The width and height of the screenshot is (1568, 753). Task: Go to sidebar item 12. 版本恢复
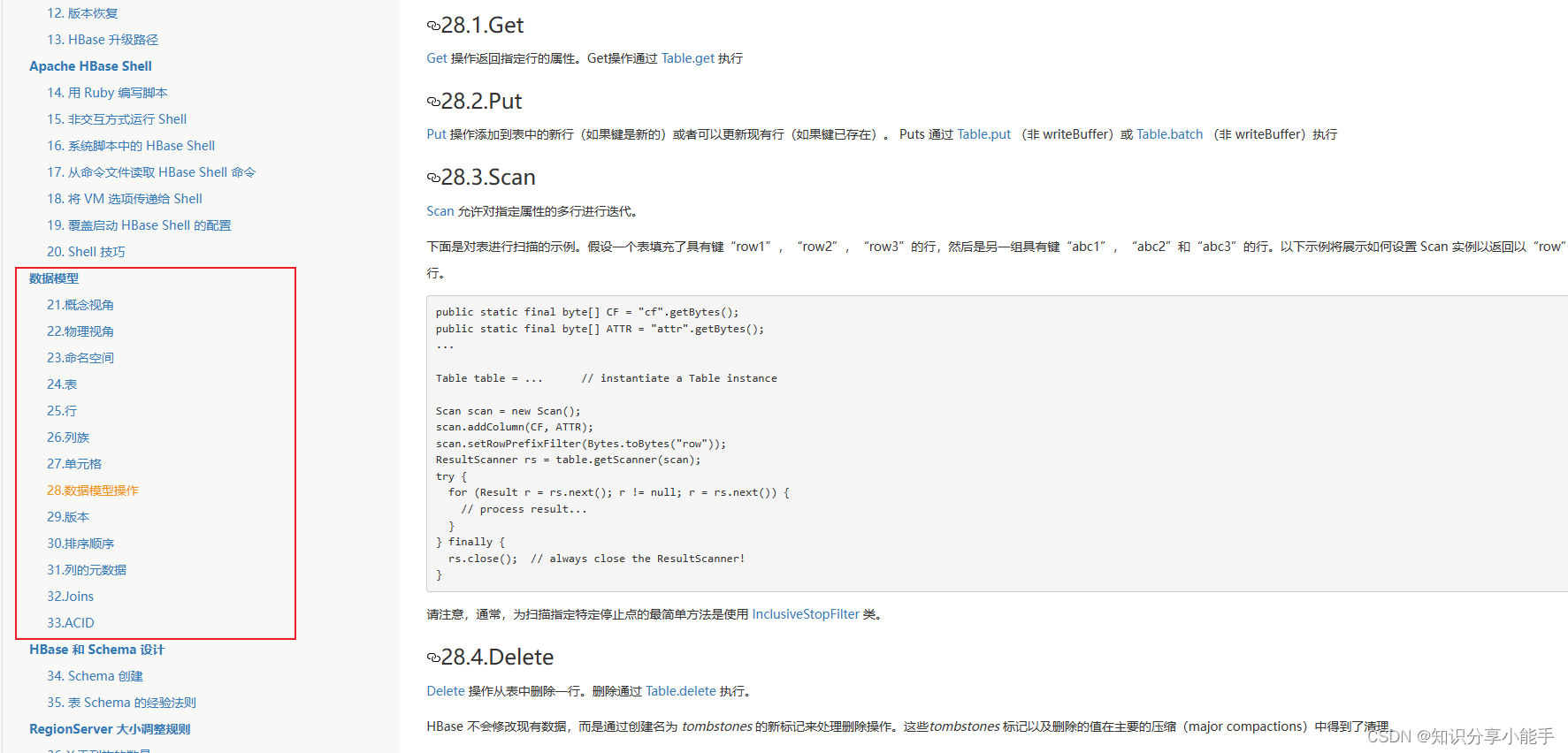click(x=82, y=13)
